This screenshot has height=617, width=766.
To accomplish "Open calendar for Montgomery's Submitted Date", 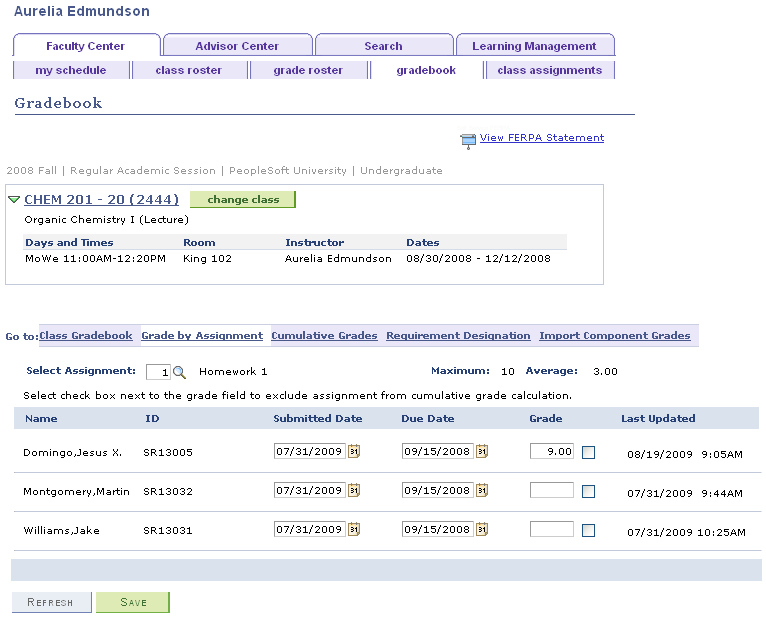I will 354,490.
